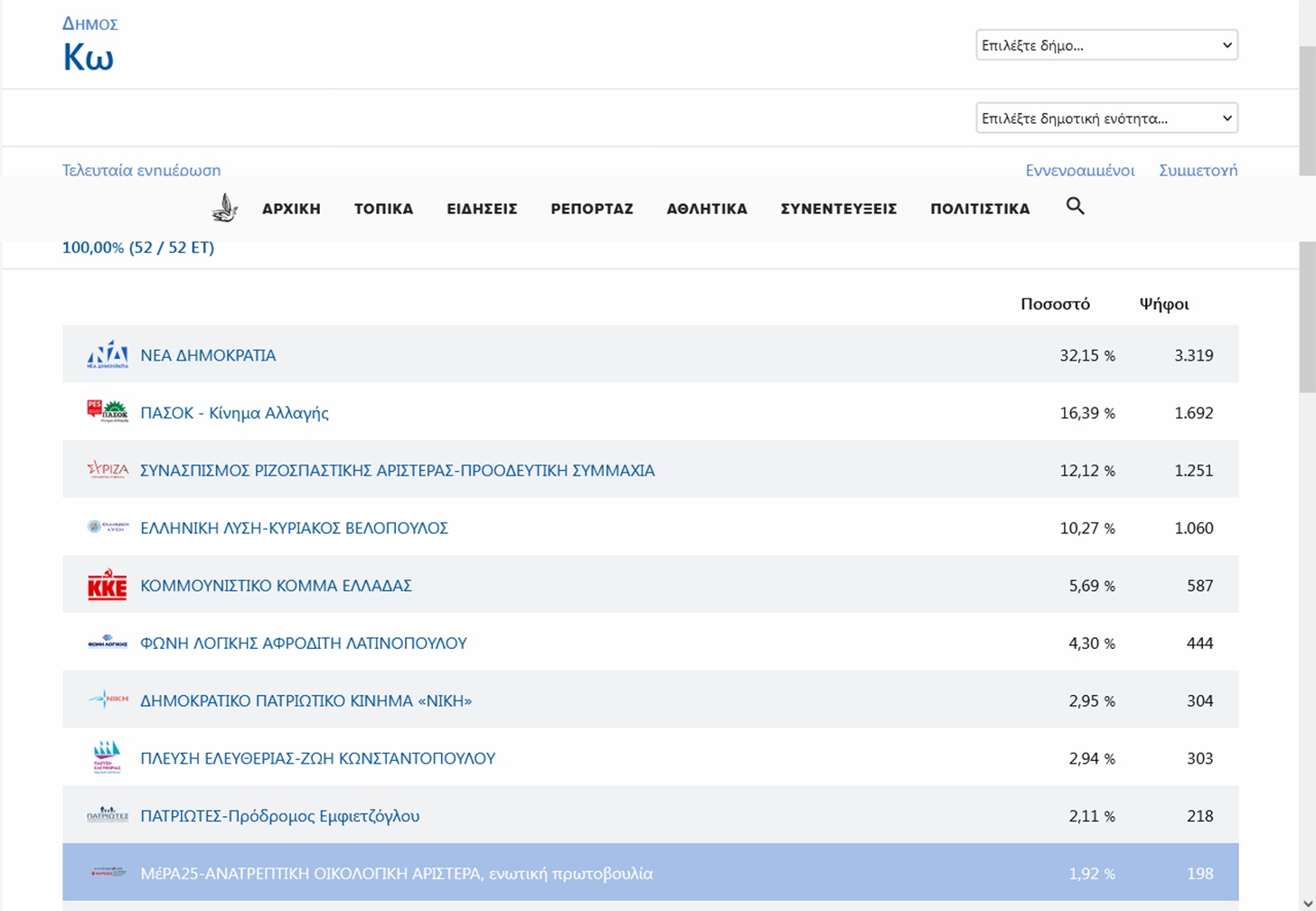Click the Ελληνική Λύση party logo

[x=108, y=527]
